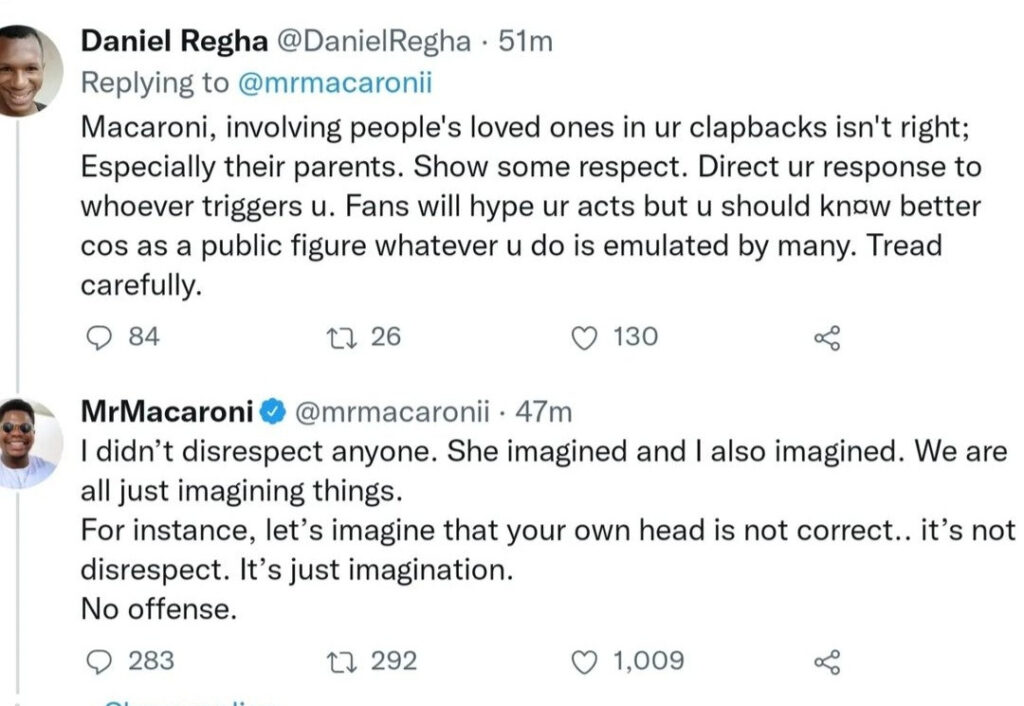The image size is (1024, 706).
Task: Like MrMacaroni's tweet with heart icon
Action: [583, 661]
